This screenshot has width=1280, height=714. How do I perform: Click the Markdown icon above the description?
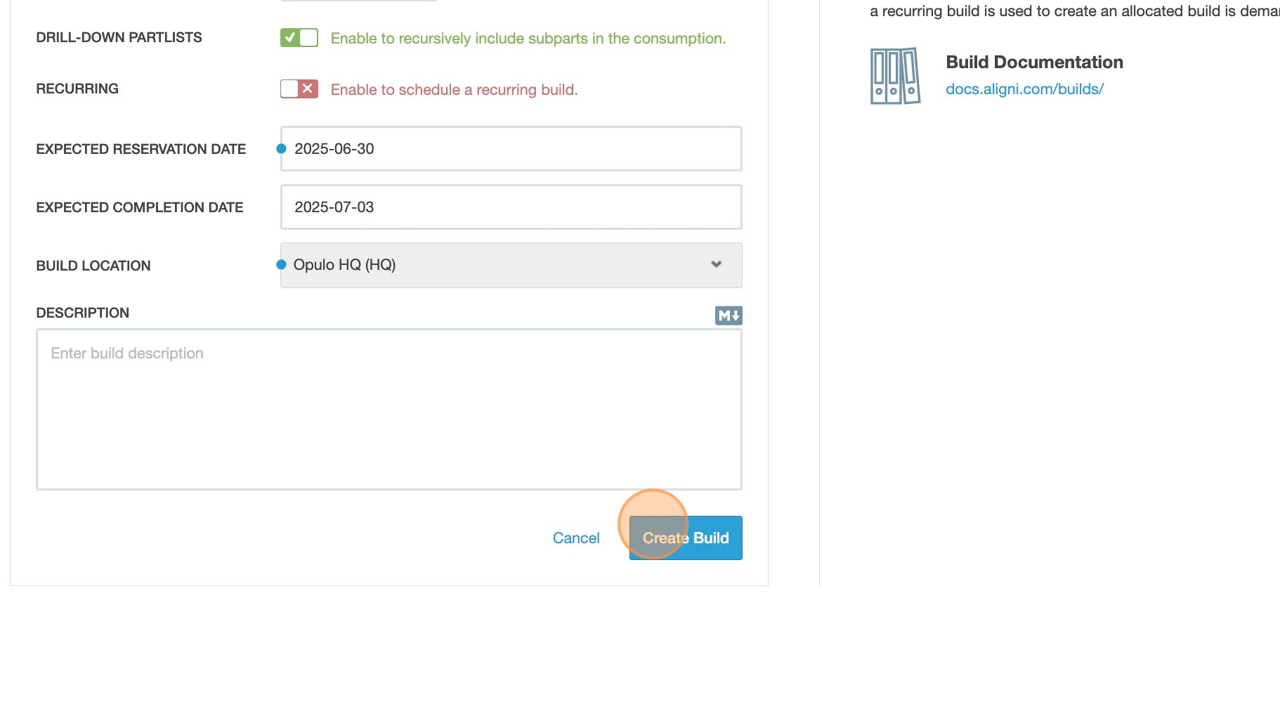tap(728, 316)
